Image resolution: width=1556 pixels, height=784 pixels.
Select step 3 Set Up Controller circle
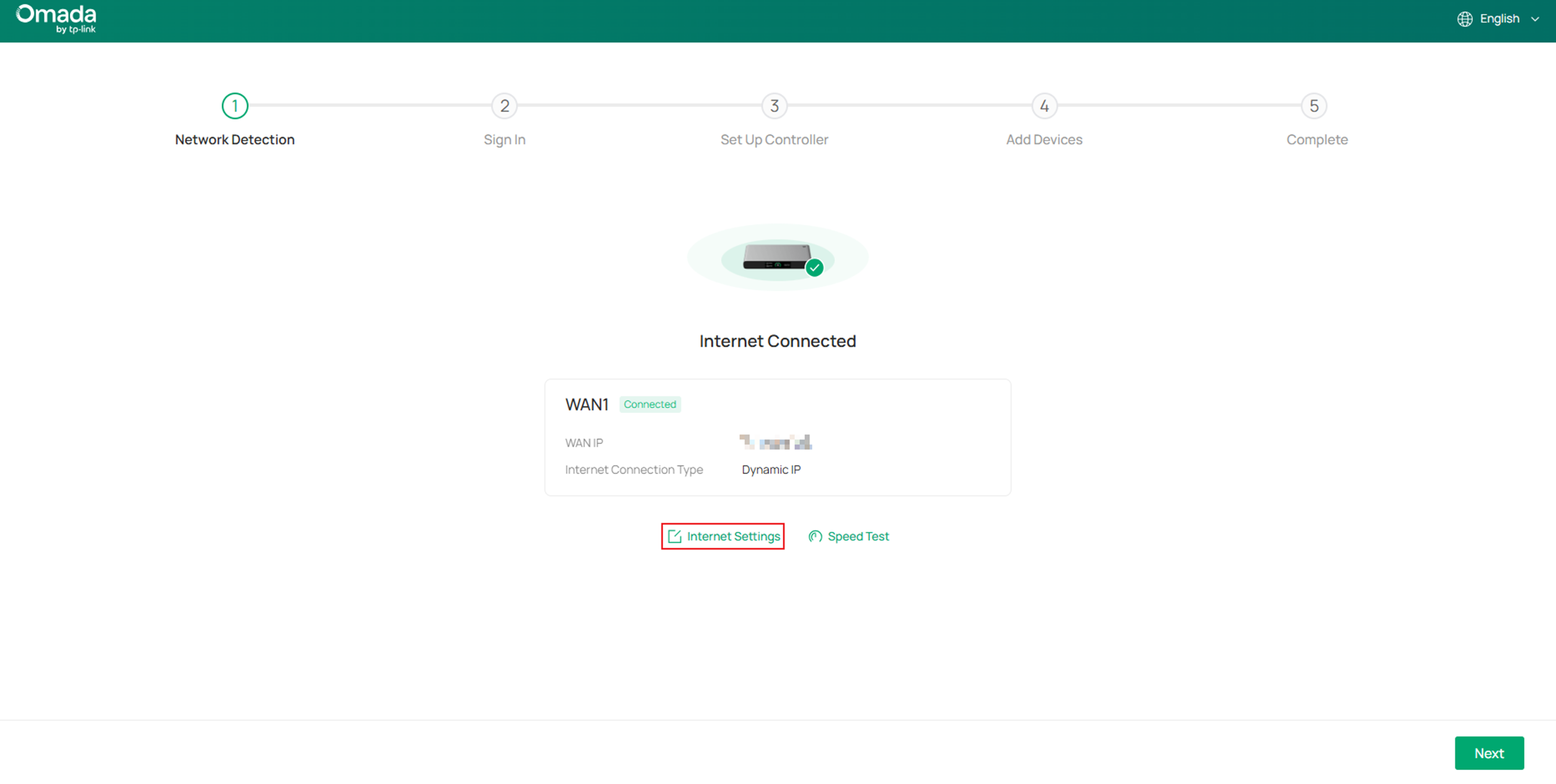tap(775, 106)
